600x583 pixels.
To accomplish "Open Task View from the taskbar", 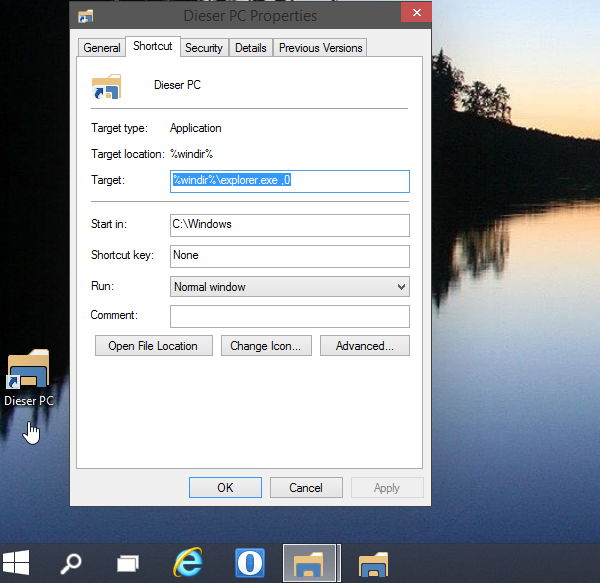I will point(128,563).
